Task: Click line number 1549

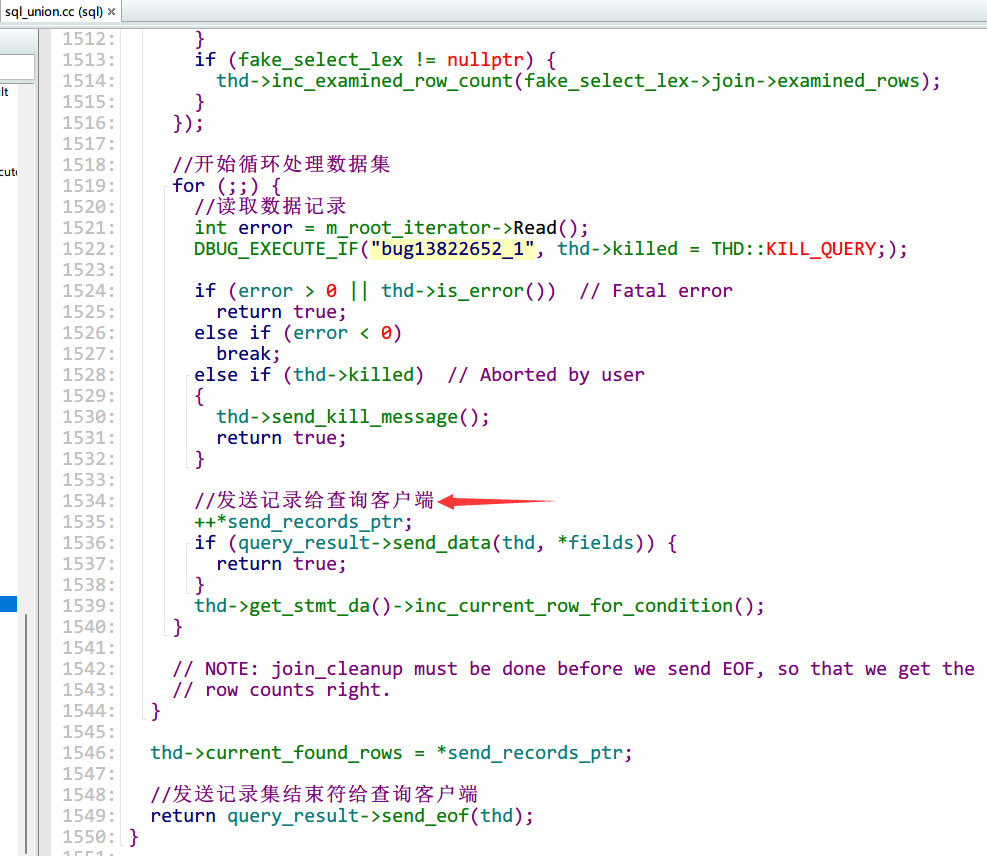Action: (x=89, y=816)
